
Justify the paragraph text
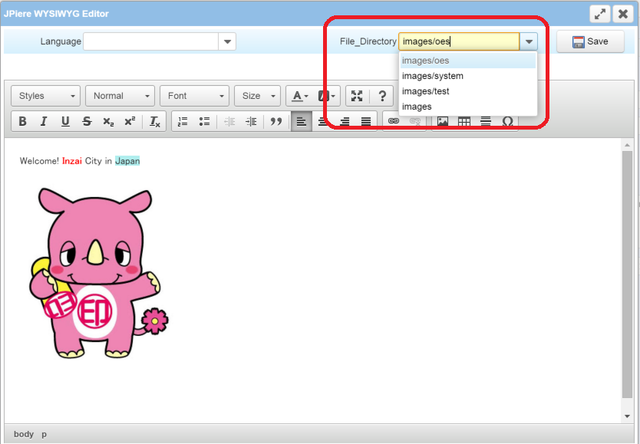(x=366, y=121)
